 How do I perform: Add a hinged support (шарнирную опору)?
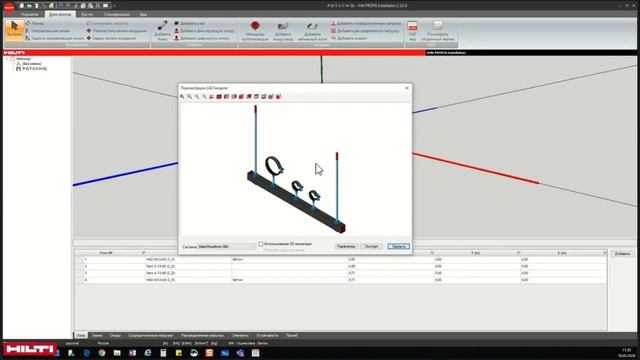point(202,38)
